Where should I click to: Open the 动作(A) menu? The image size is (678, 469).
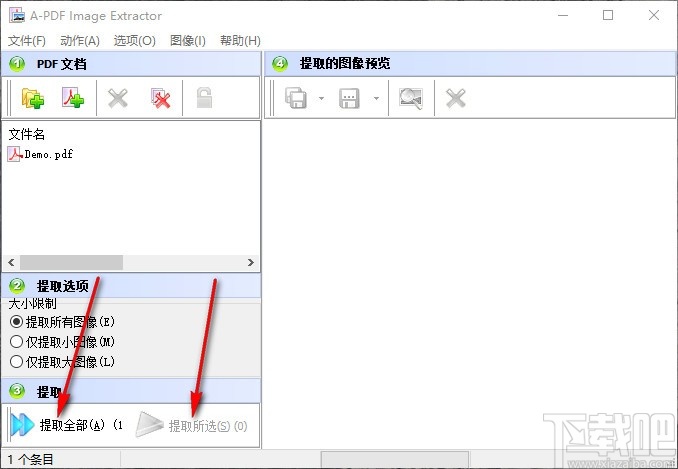click(x=80, y=41)
